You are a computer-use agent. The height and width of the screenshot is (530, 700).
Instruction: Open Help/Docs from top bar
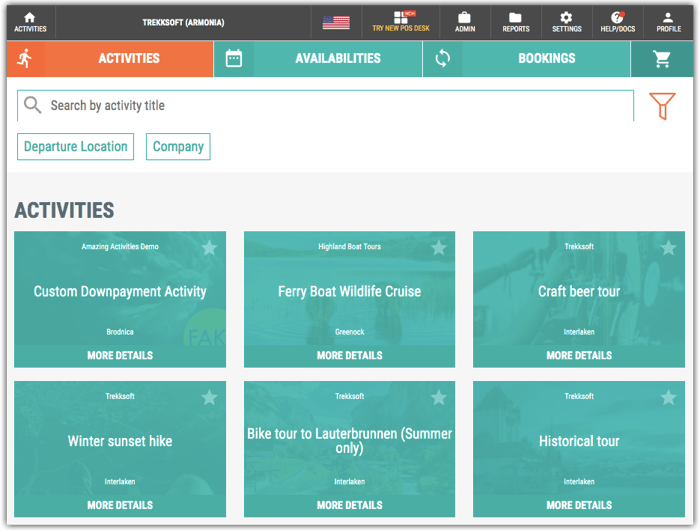617,22
